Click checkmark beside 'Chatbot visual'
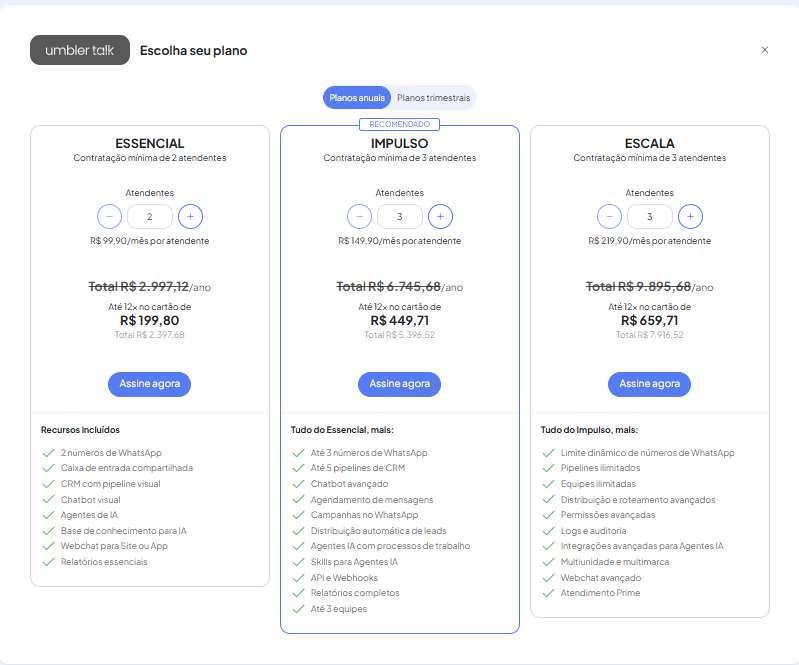Screen dimensions: 799x665 pos(48,500)
